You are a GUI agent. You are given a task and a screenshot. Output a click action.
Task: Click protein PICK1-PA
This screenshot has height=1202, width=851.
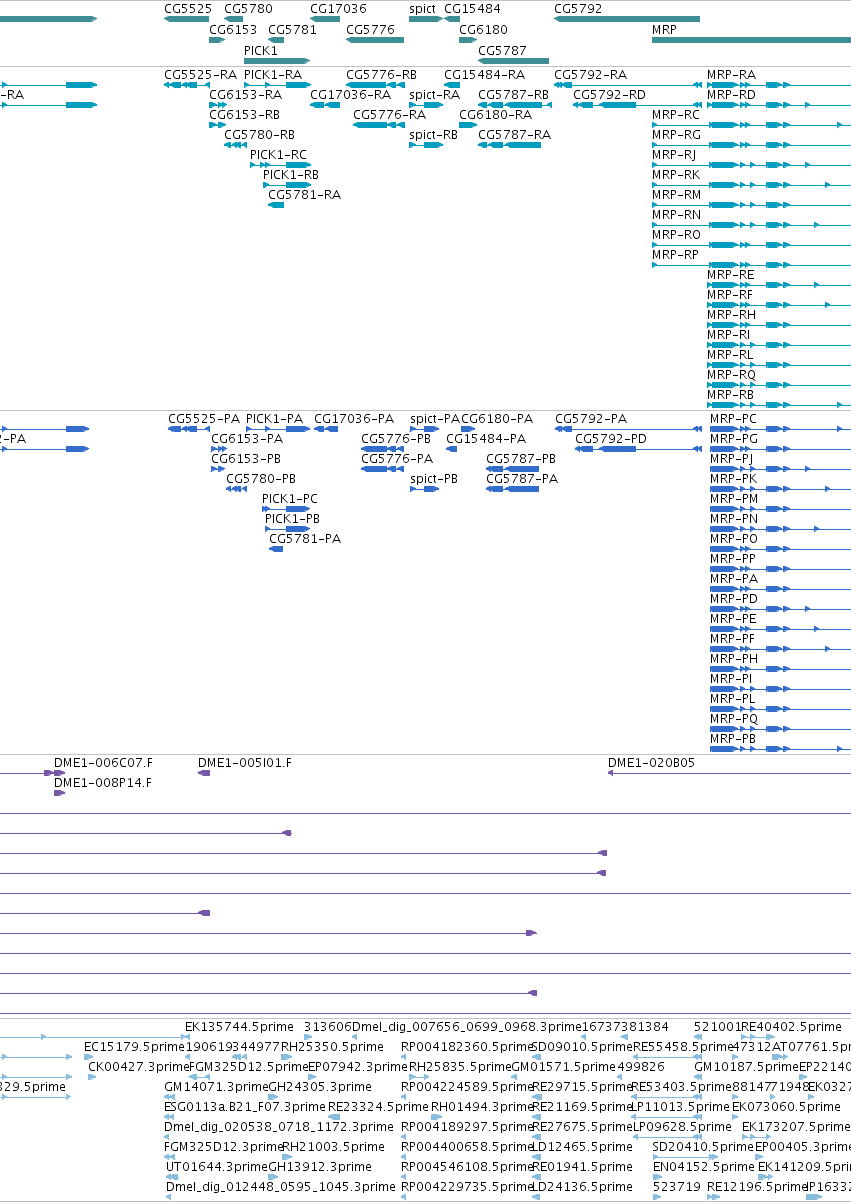click(x=275, y=419)
